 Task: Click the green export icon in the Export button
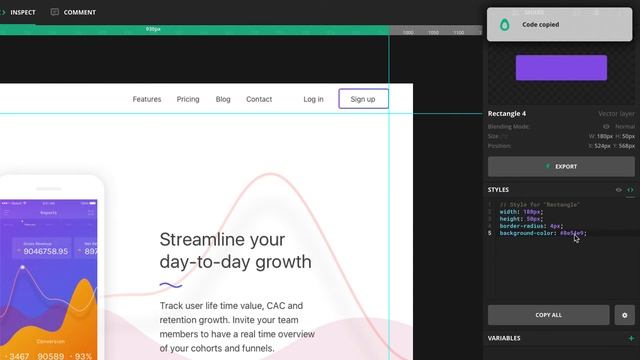[548, 167]
